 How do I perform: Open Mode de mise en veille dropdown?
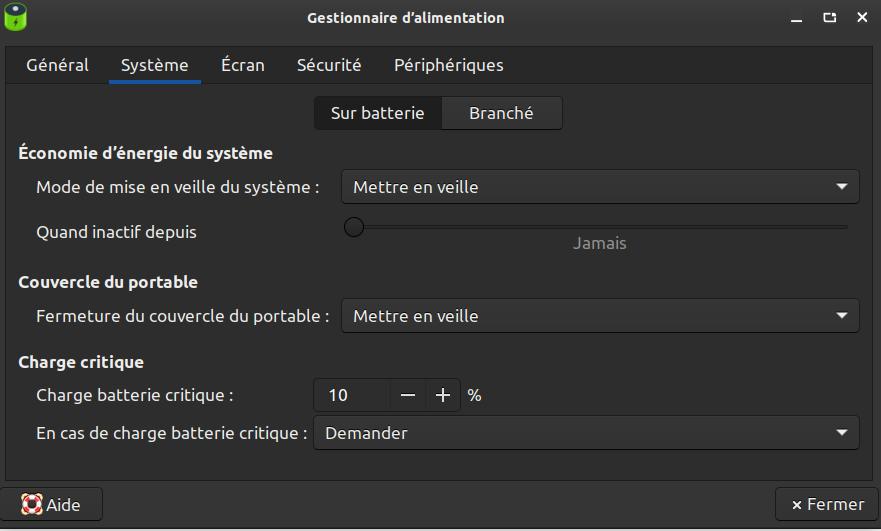coord(600,187)
